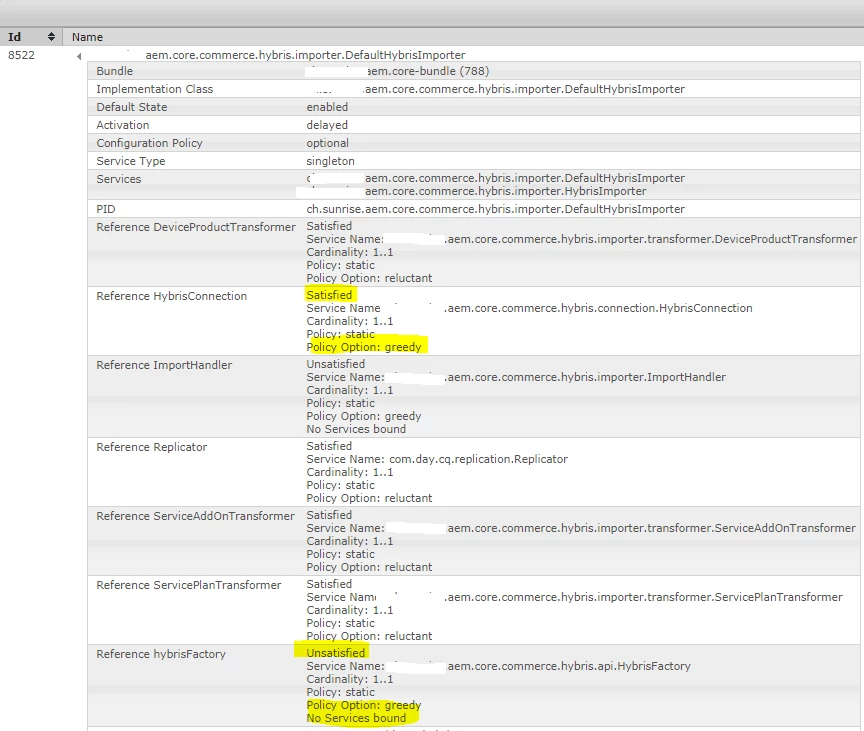Click the Reference HybrisConnection label
Image resolution: width=864 pixels, height=731 pixels.
point(171,296)
